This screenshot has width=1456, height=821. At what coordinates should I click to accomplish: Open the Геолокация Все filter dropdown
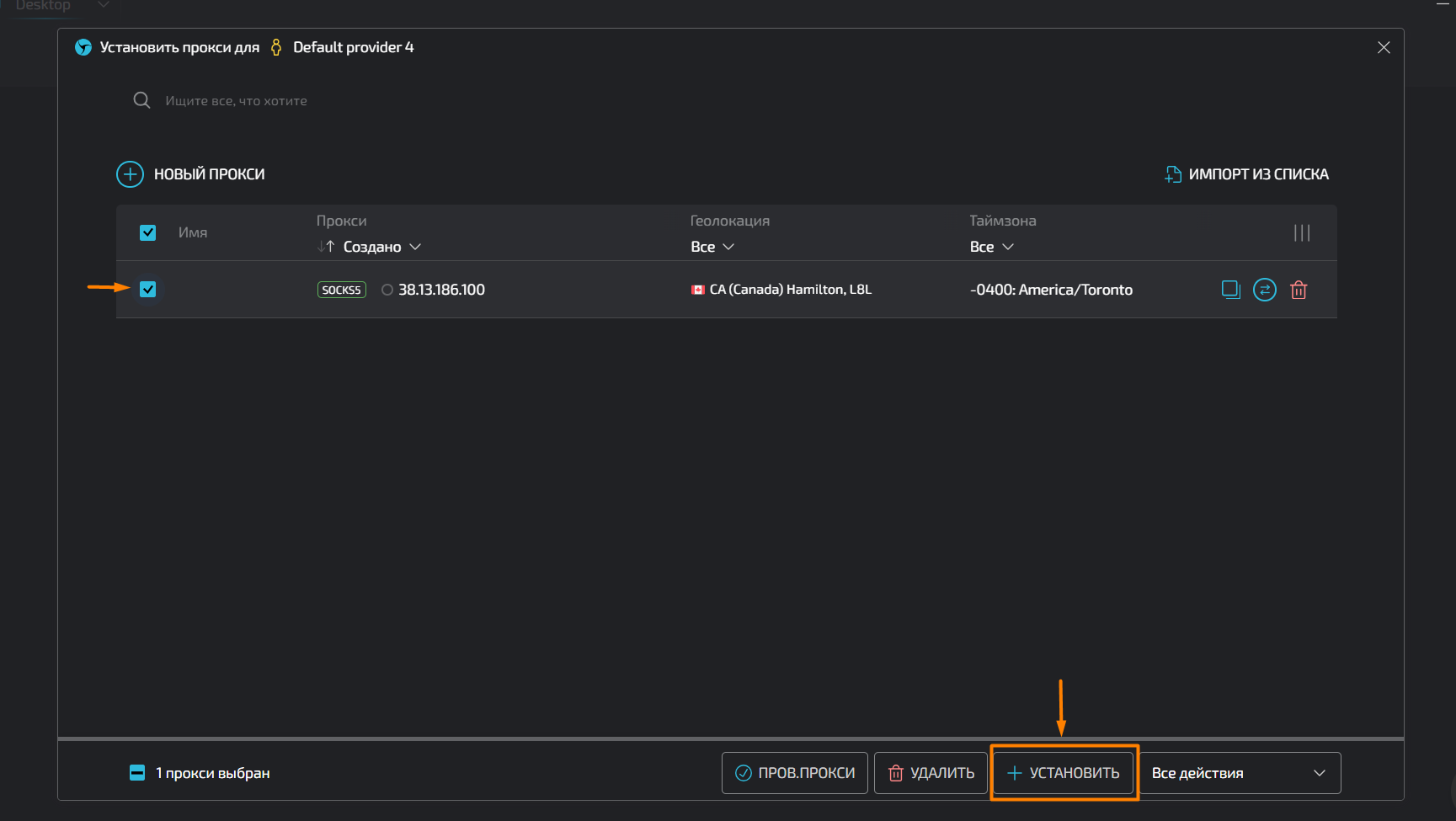coord(712,247)
